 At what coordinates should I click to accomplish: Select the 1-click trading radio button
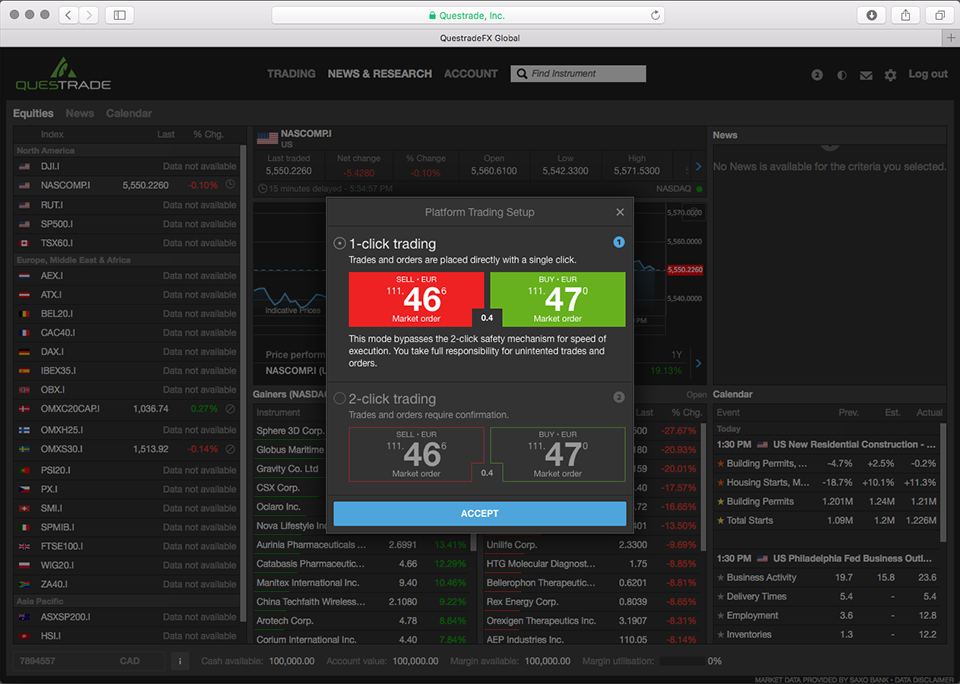pos(339,244)
